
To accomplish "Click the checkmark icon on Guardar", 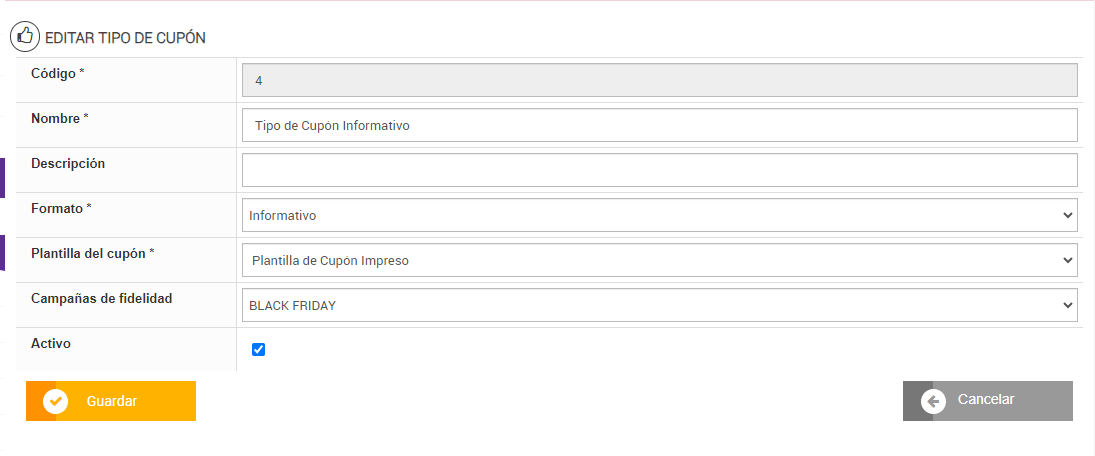I will point(56,401).
